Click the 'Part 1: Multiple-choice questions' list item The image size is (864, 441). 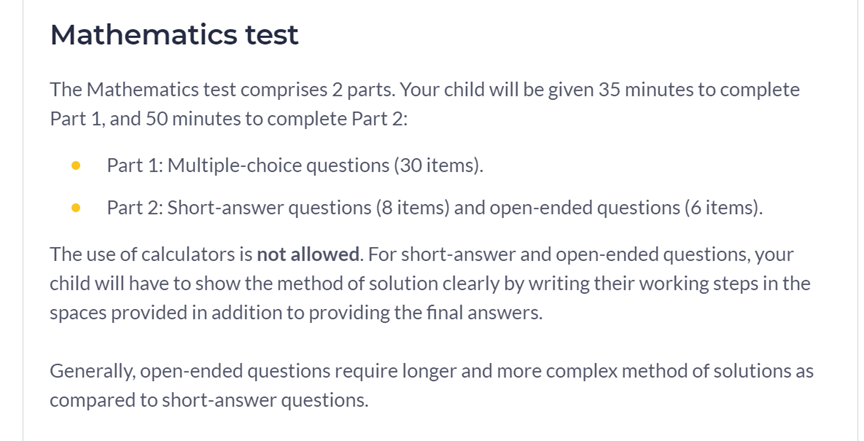[x=295, y=165]
